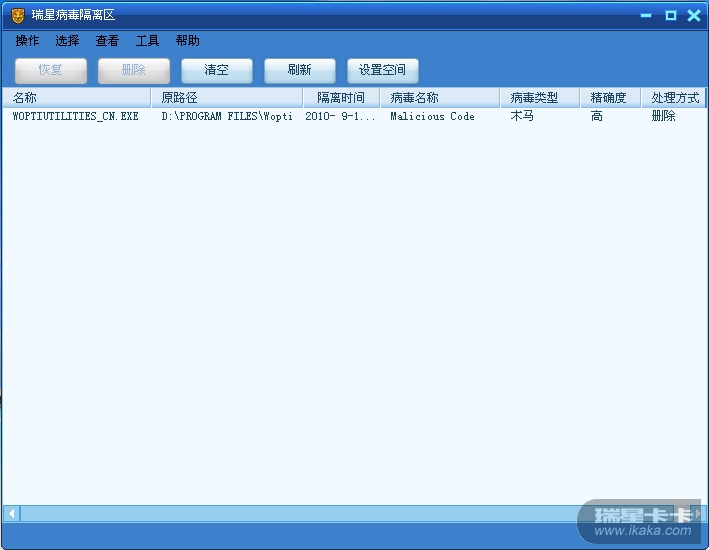The width and height of the screenshot is (709, 550).
Task: Sort by the 名称 column header
Action: coord(77,98)
